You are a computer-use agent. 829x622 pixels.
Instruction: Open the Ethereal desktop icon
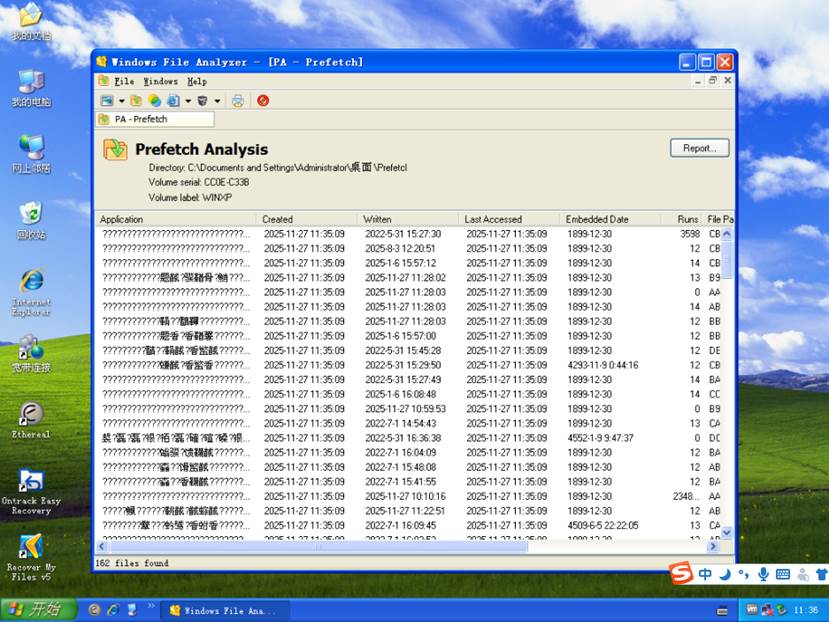[31, 420]
